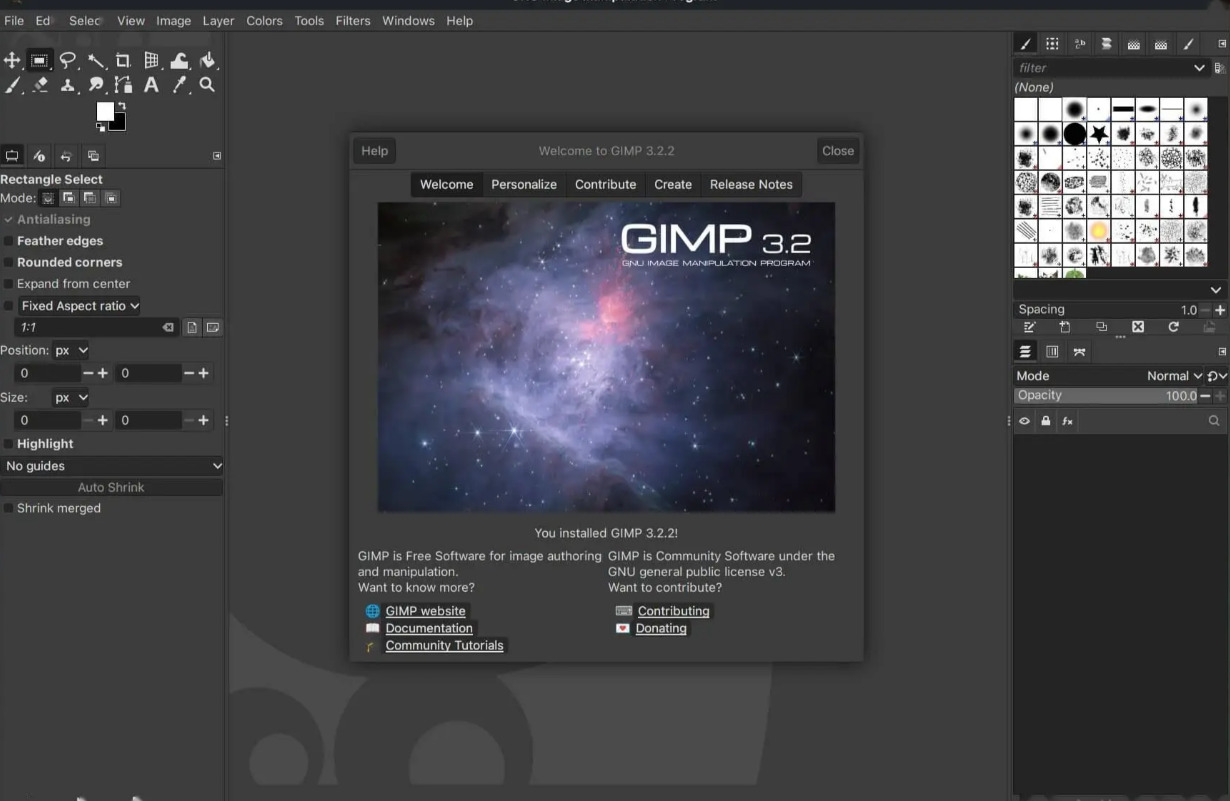Switch to the Release Notes tab
Image resolution: width=1230 pixels, height=801 pixels.
(x=751, y=184)
